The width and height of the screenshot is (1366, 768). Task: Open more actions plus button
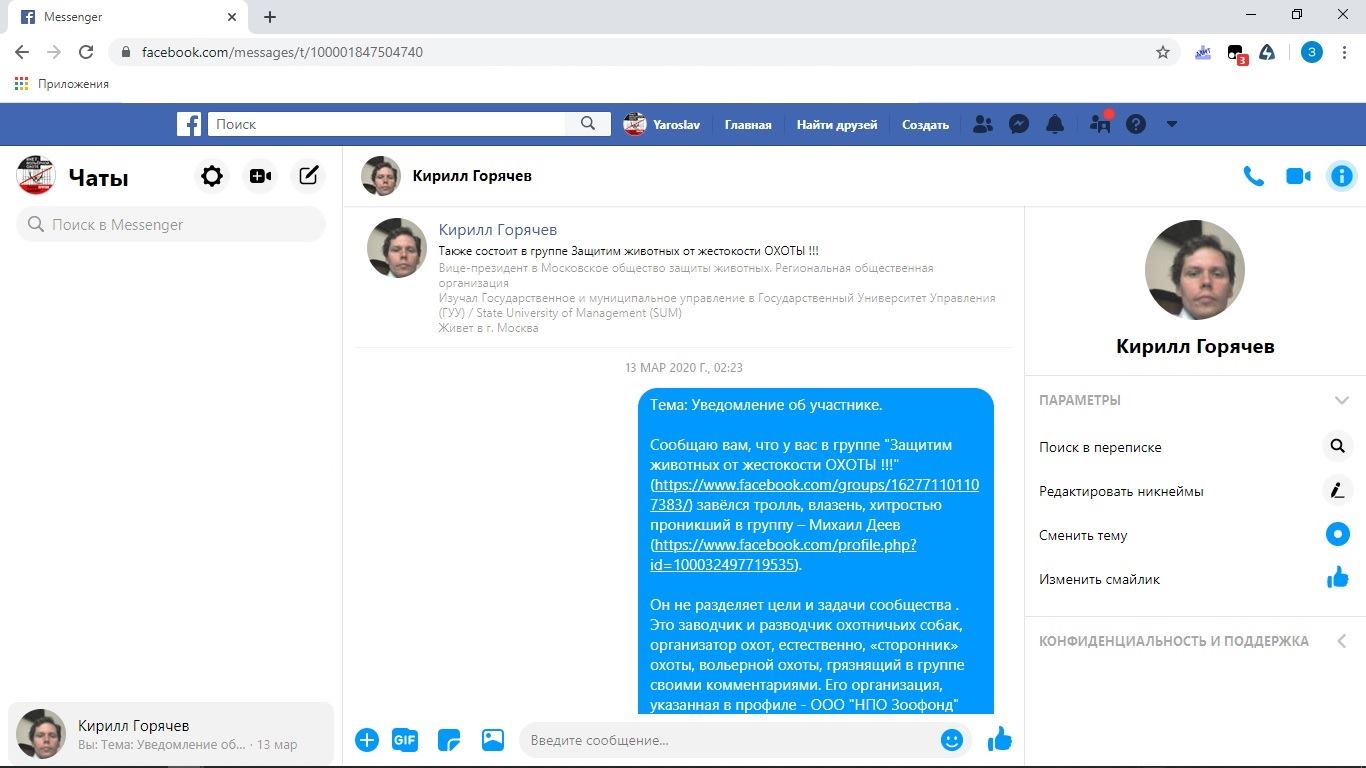pyautogui.click(x=367, y=740)
